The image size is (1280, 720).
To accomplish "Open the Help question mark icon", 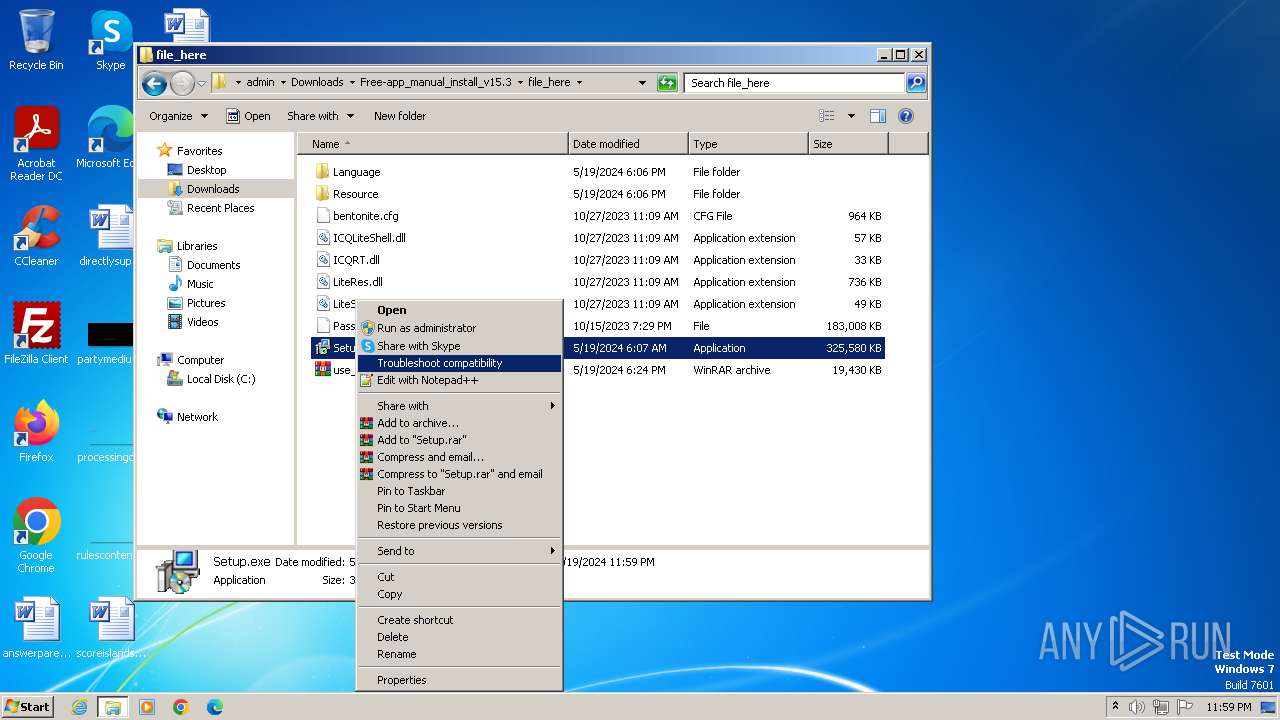I will point(906,116).
